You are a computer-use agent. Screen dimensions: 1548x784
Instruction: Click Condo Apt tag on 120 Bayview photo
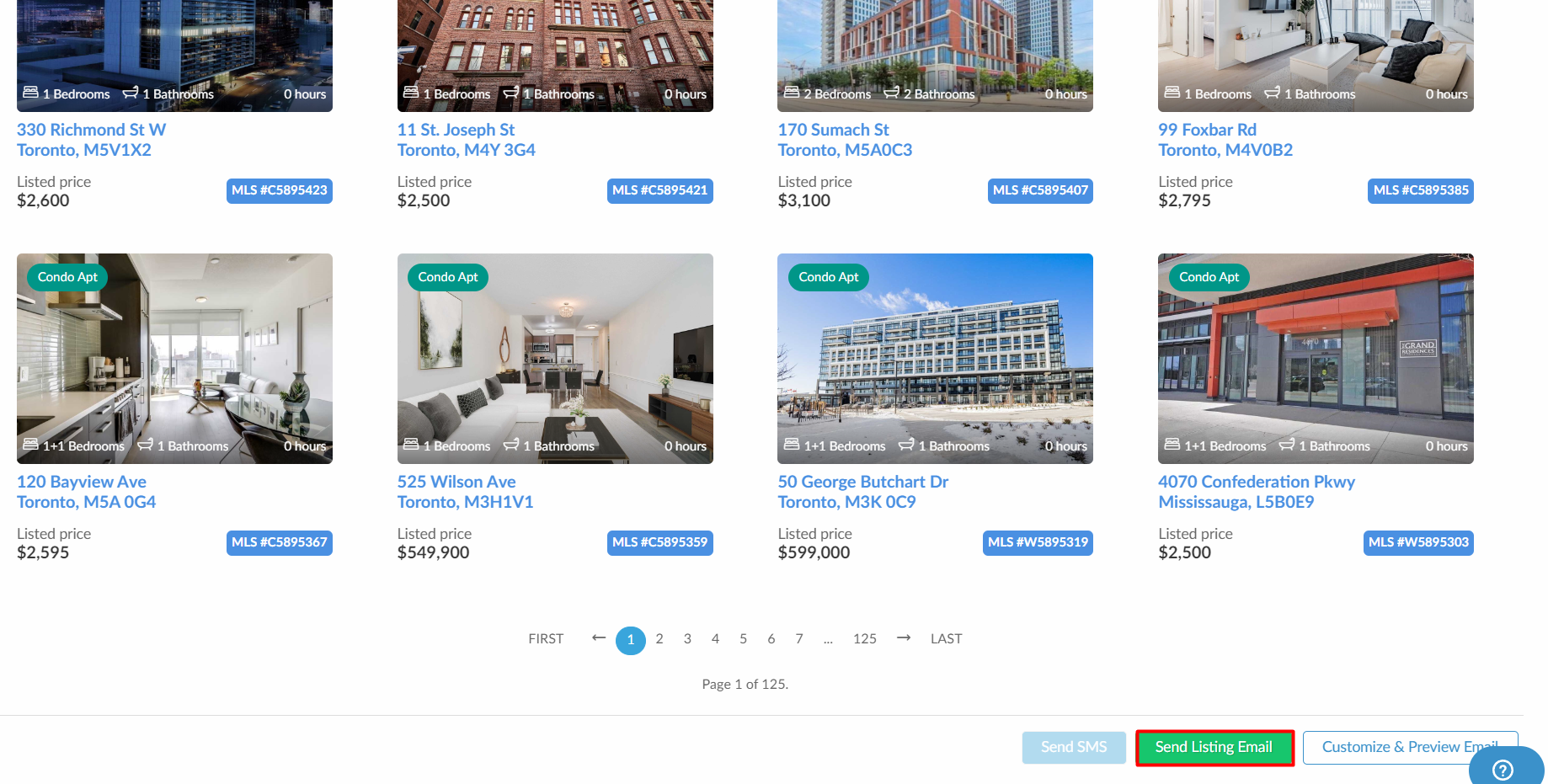click(x=67, y=277)
